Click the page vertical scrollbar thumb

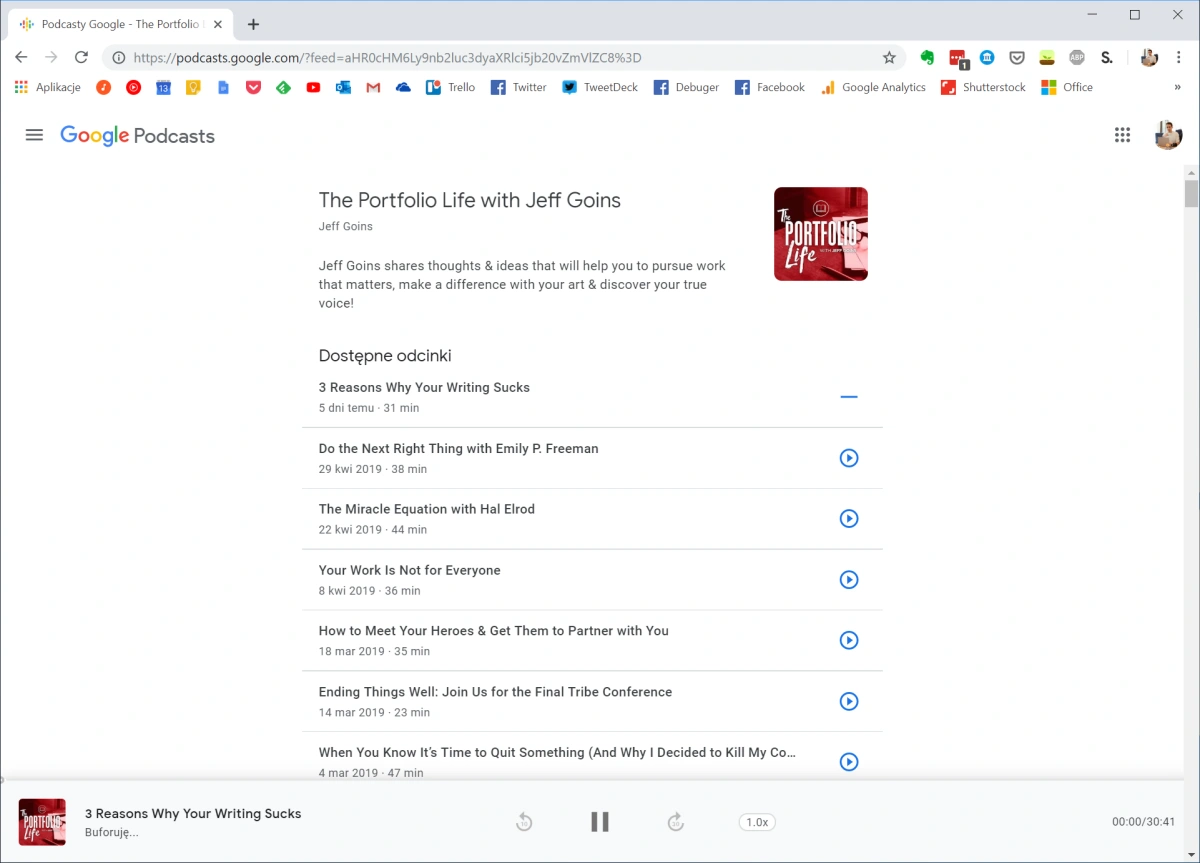(1191, 193)
